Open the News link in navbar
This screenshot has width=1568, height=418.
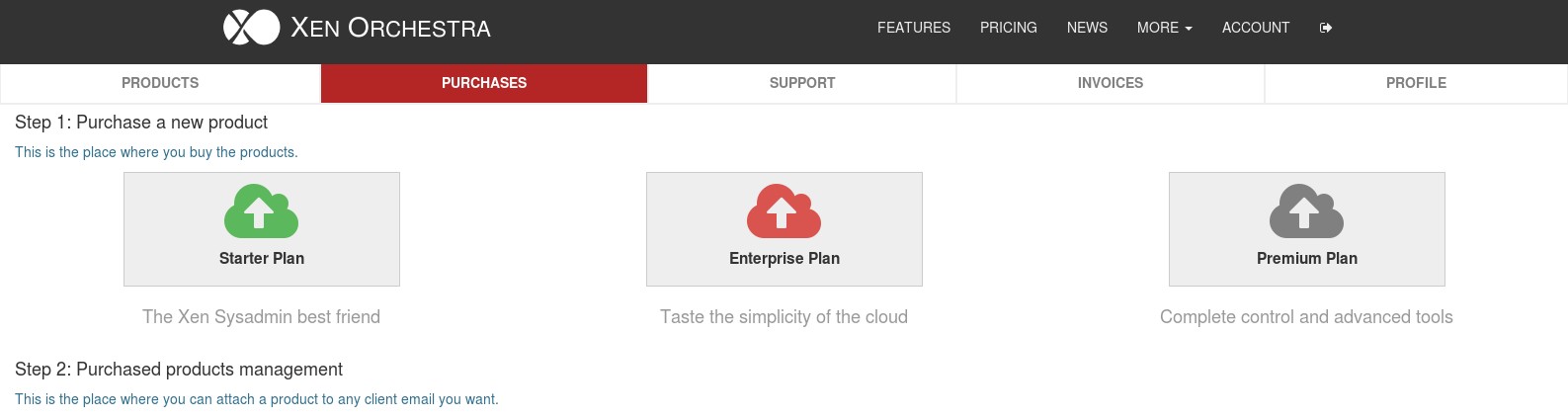(1087, 28)
